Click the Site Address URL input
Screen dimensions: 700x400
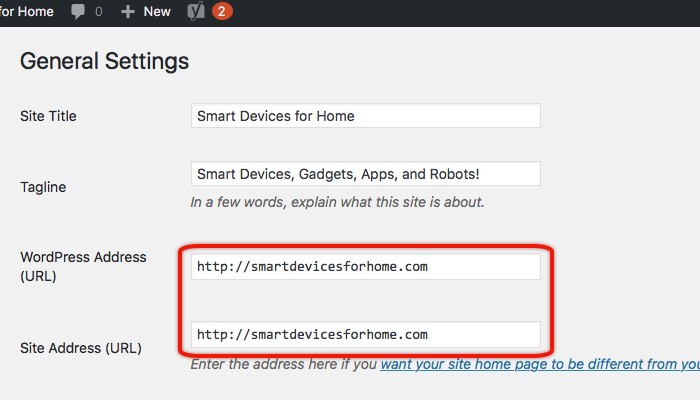click(x=365, y=334)
